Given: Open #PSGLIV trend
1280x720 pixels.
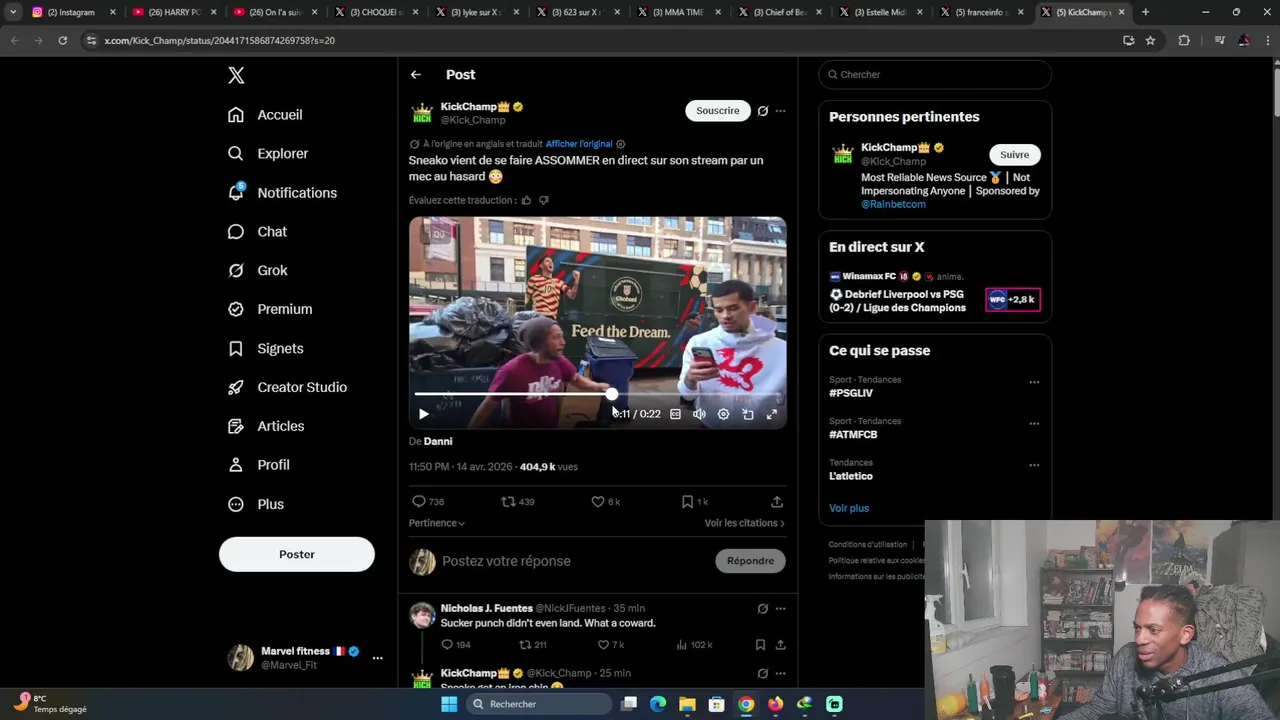Looking at the screenshot, I should coord(851,394).
